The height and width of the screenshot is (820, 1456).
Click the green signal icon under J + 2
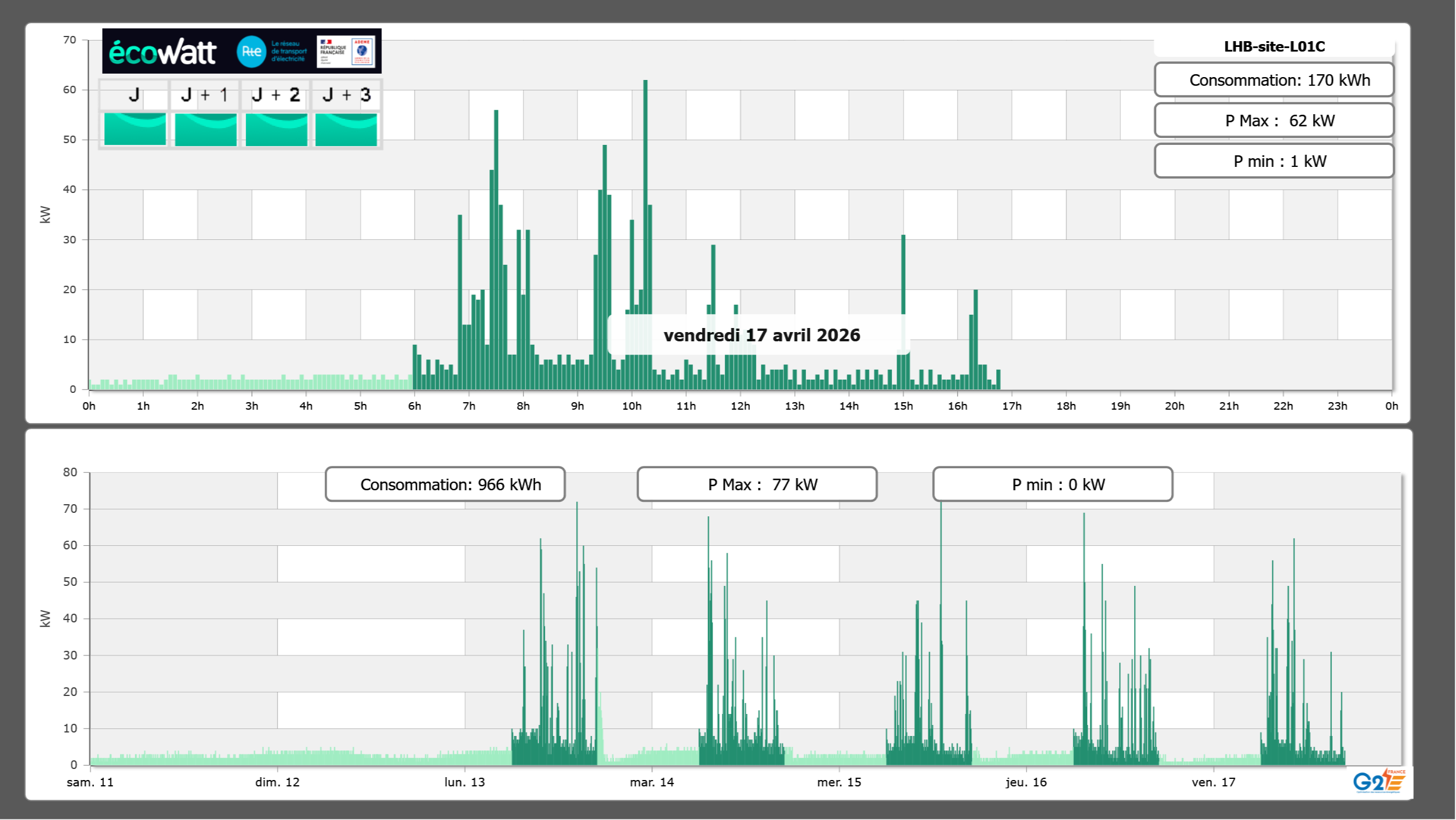(276, 129)
